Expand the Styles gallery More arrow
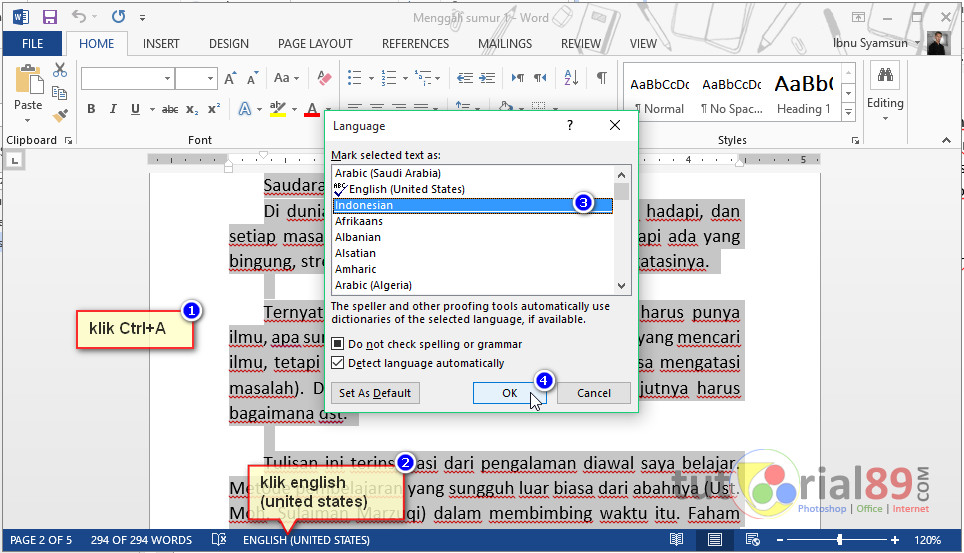 point(848,112)
